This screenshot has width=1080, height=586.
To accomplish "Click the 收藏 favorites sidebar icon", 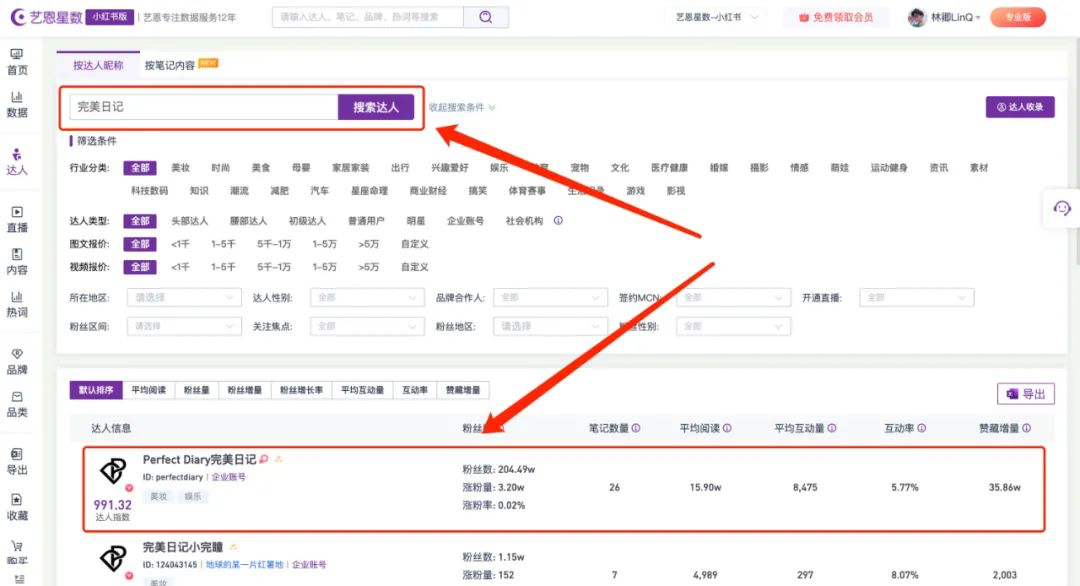I will 20,510.
